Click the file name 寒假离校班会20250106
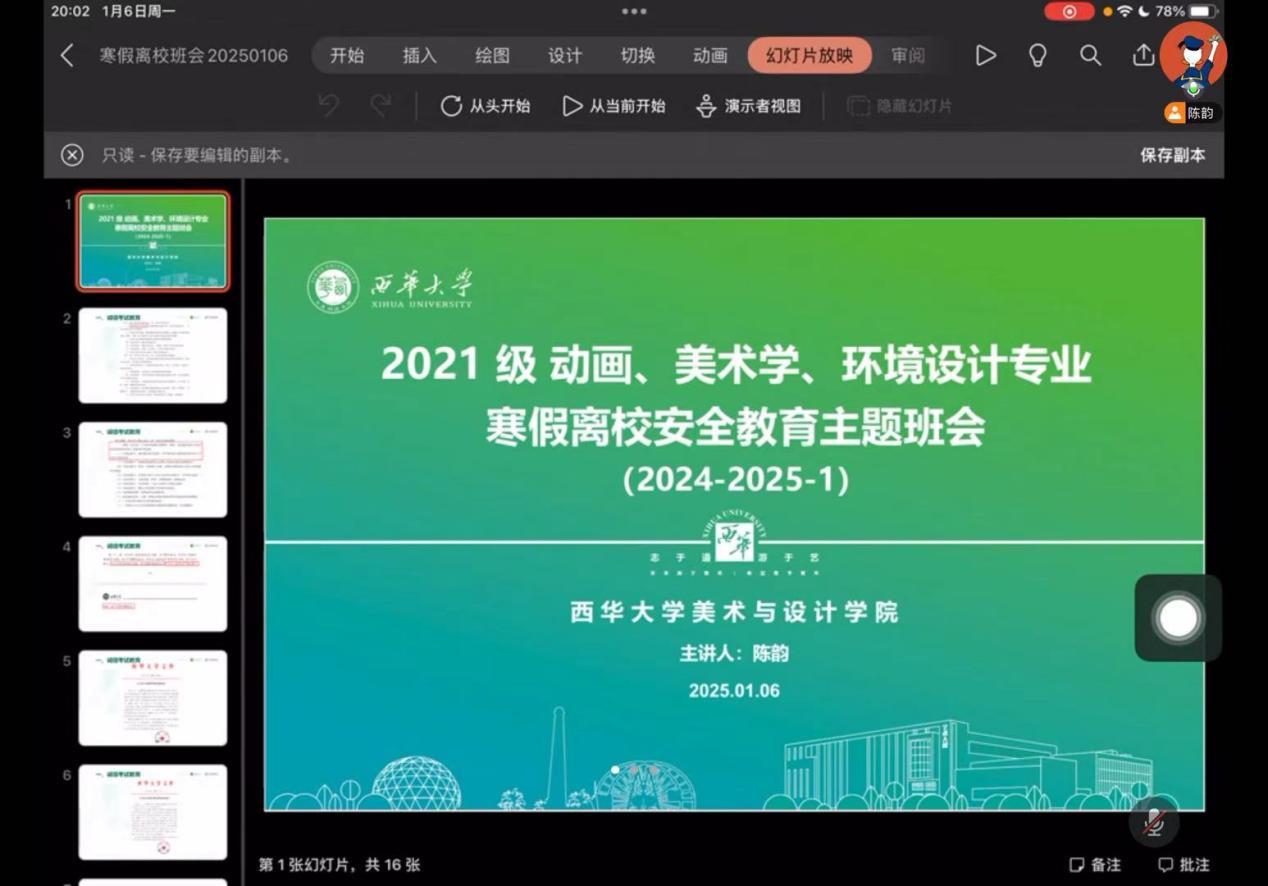This screenshot has width=1268, height=886. [194, 56]
